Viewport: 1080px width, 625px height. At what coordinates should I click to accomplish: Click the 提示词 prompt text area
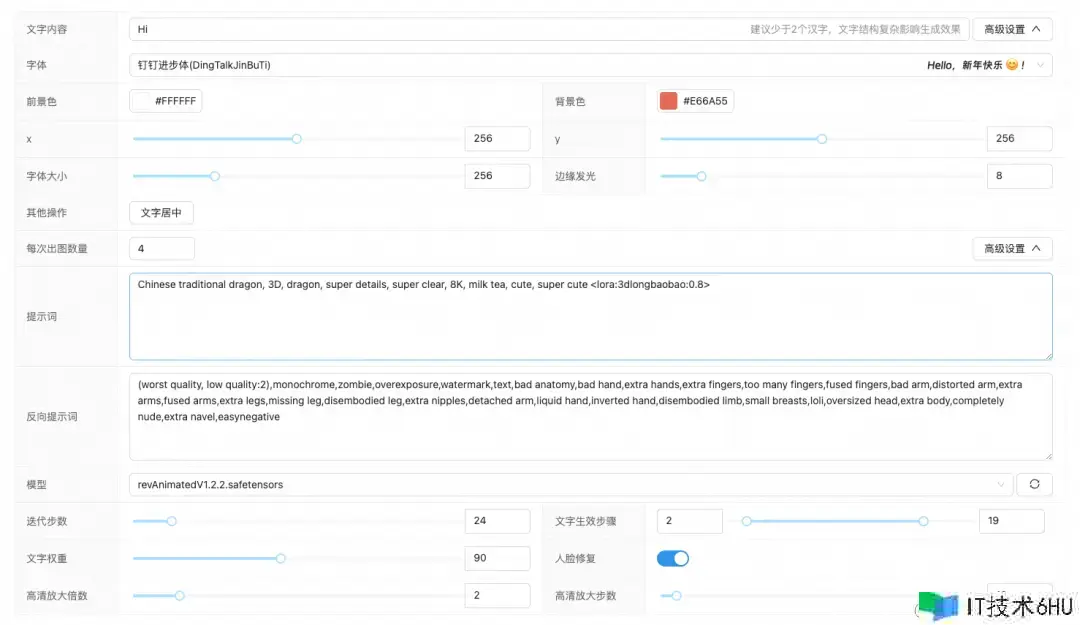coord(590,316)
